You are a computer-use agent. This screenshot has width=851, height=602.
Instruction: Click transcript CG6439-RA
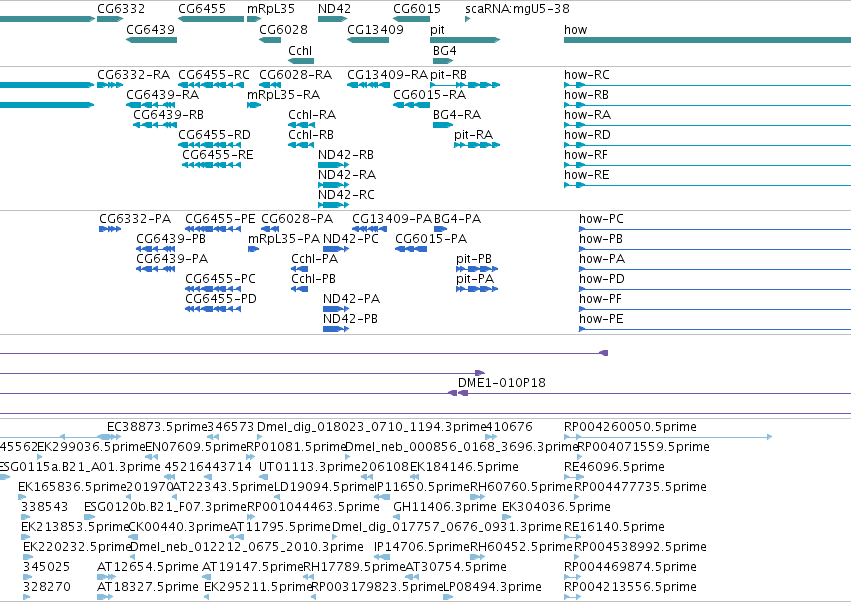tap(162, 94)
